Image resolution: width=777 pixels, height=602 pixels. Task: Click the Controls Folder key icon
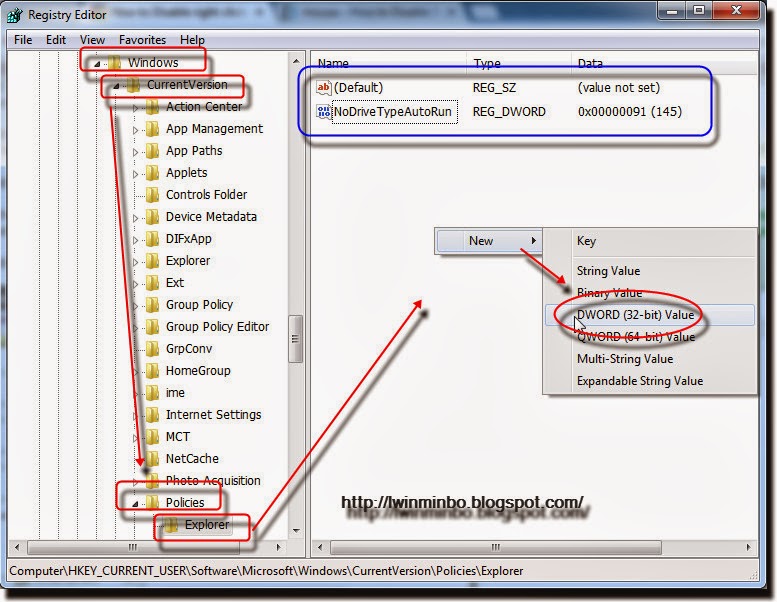click(x=152, y=195)
